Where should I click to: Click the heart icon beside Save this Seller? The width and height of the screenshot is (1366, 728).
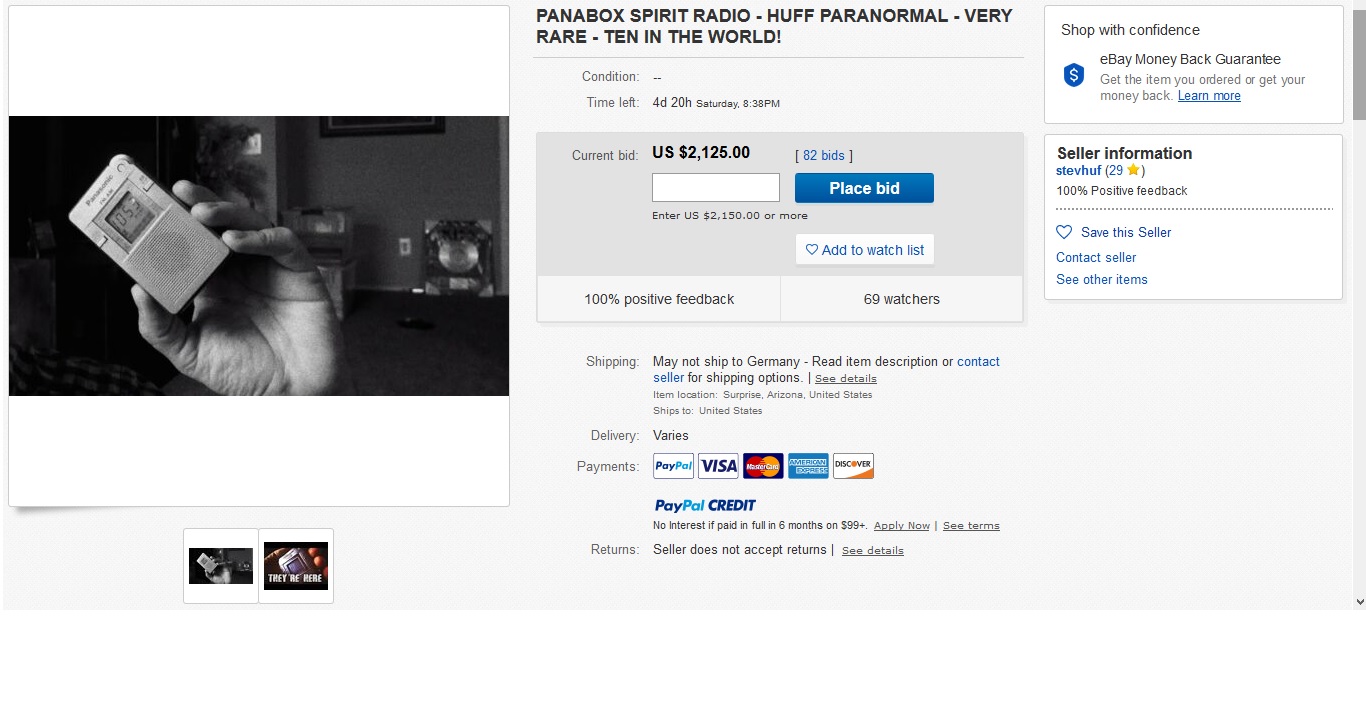(1064, 232)
